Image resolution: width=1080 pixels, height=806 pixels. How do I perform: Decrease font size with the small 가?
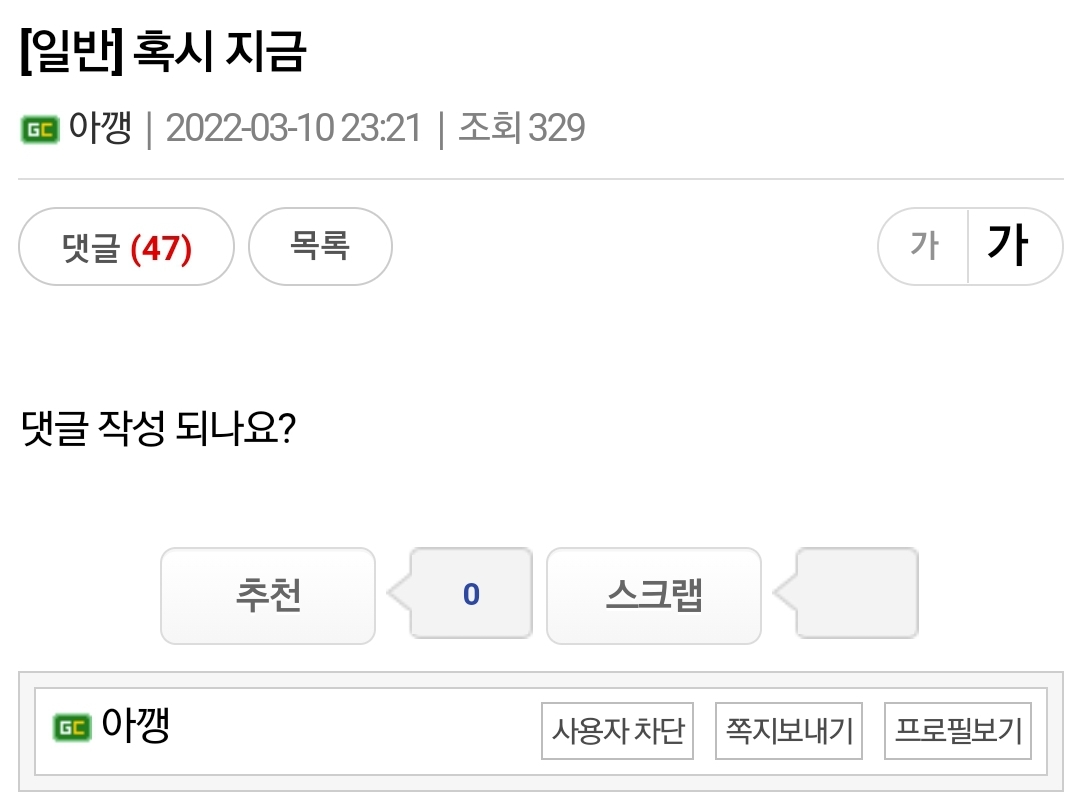(924, 246)
